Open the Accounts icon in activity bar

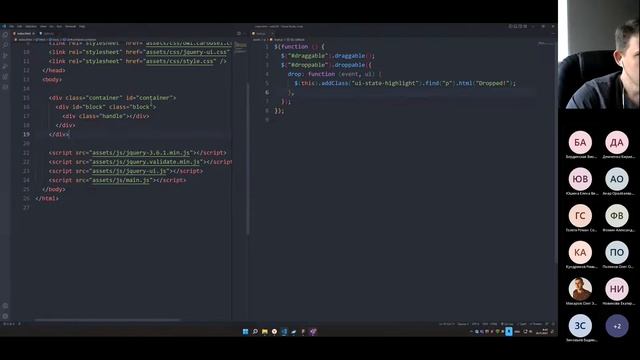[5, 306]
